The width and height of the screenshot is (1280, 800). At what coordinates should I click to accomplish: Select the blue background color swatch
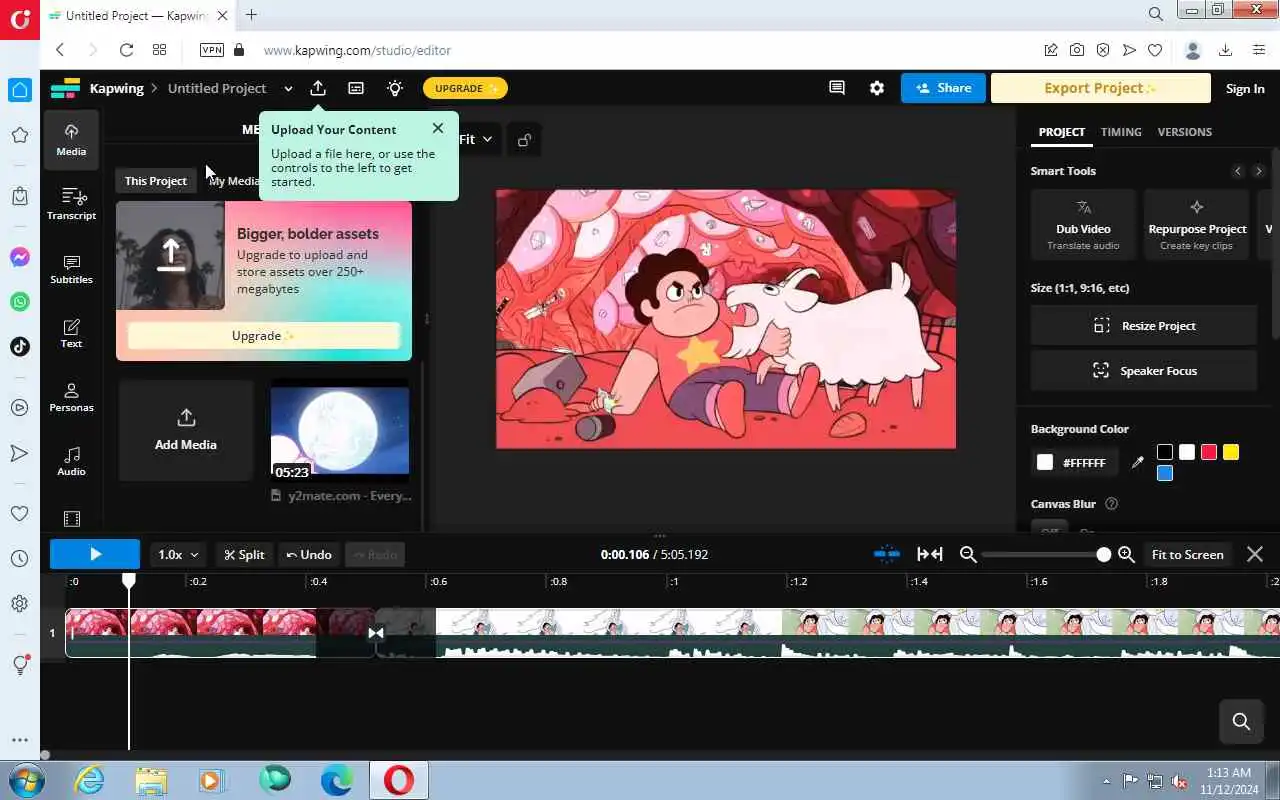1165,473
